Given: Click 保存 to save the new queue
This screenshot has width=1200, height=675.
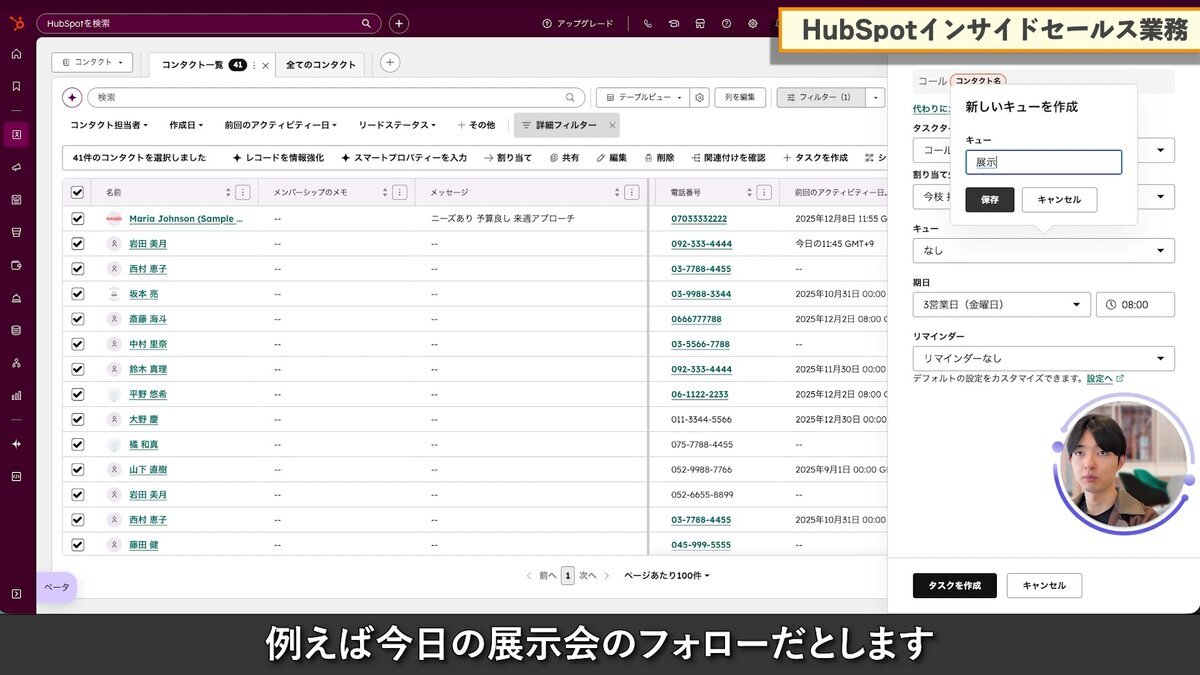Looking at the screenshot, I should click(x=989, y=200).
